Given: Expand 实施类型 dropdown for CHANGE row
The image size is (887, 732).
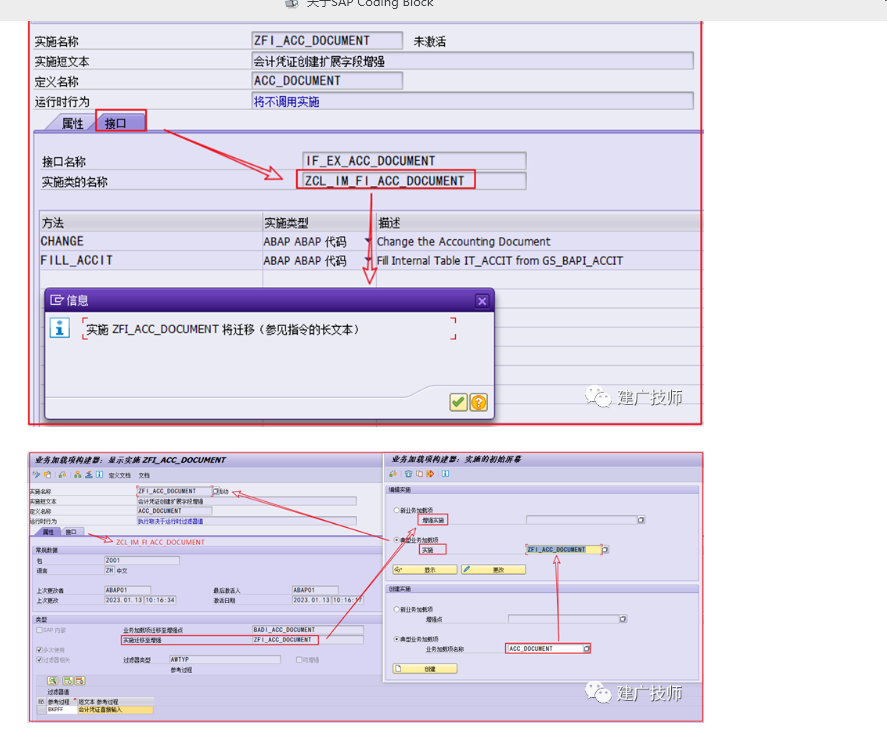Looking at the screenshot, I should (368, 242).
